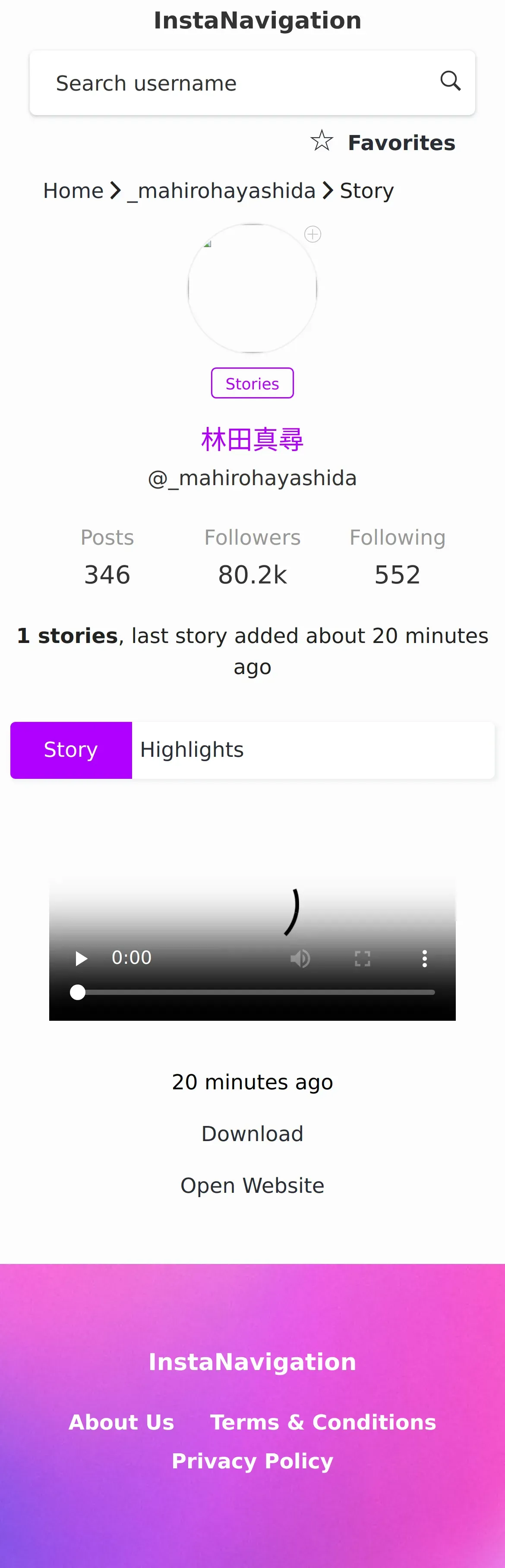The height and width of the screenshot is (1568, 505).
Task: Click the video progress slider
Action: click(x=256, y=992)
